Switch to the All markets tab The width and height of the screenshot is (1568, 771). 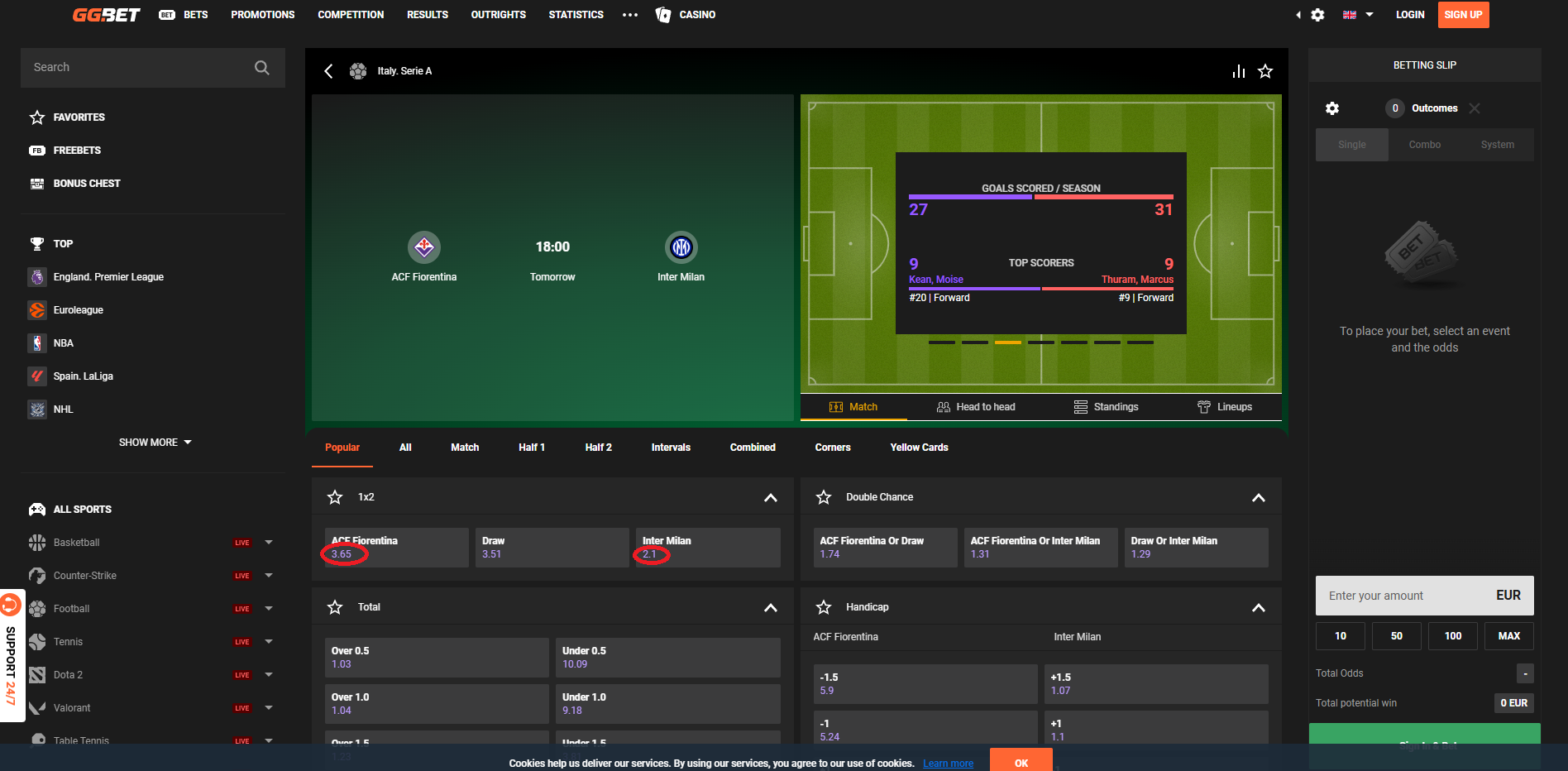405,448
